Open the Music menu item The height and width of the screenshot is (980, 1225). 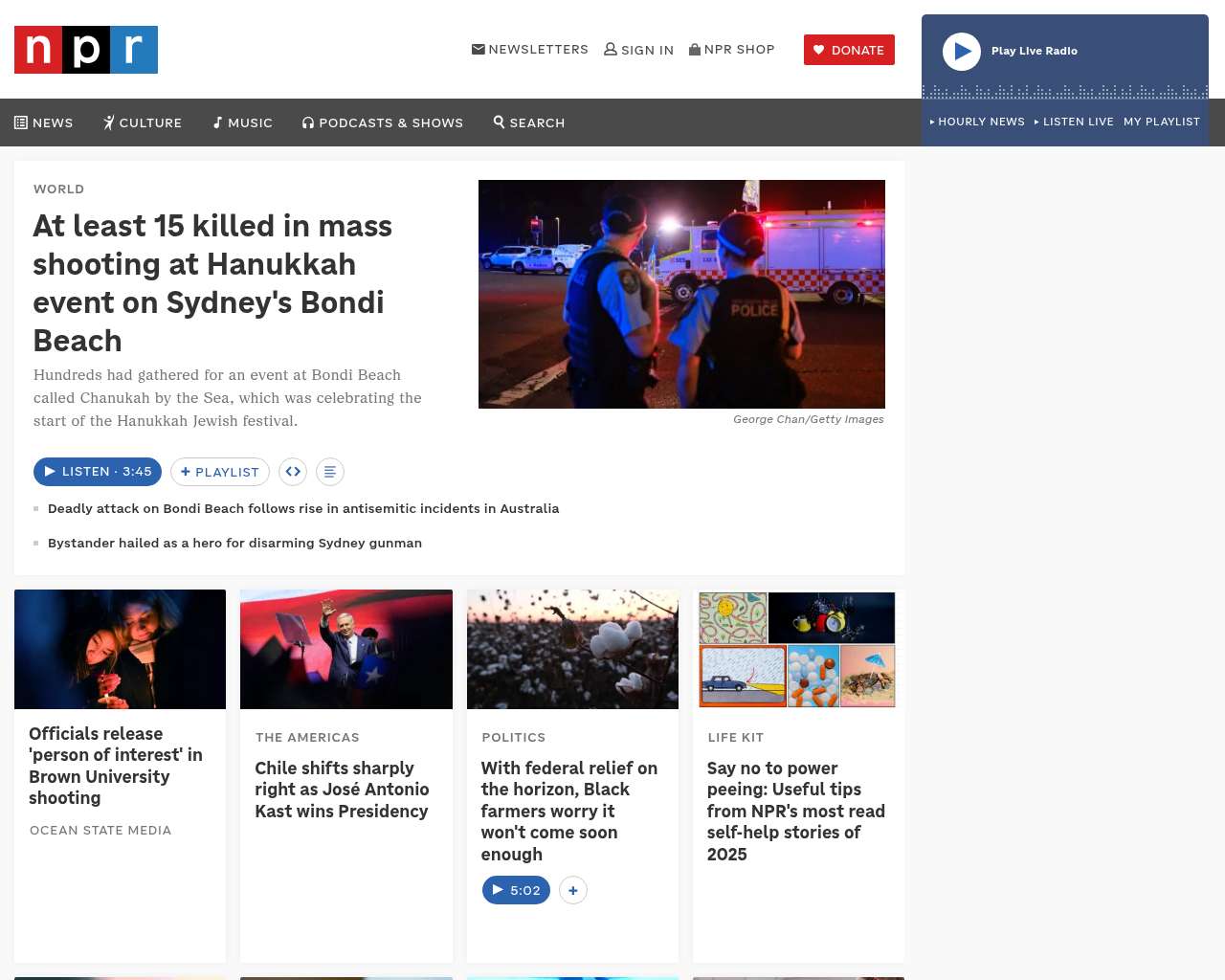pyautogui.click(x=243, y=122)
